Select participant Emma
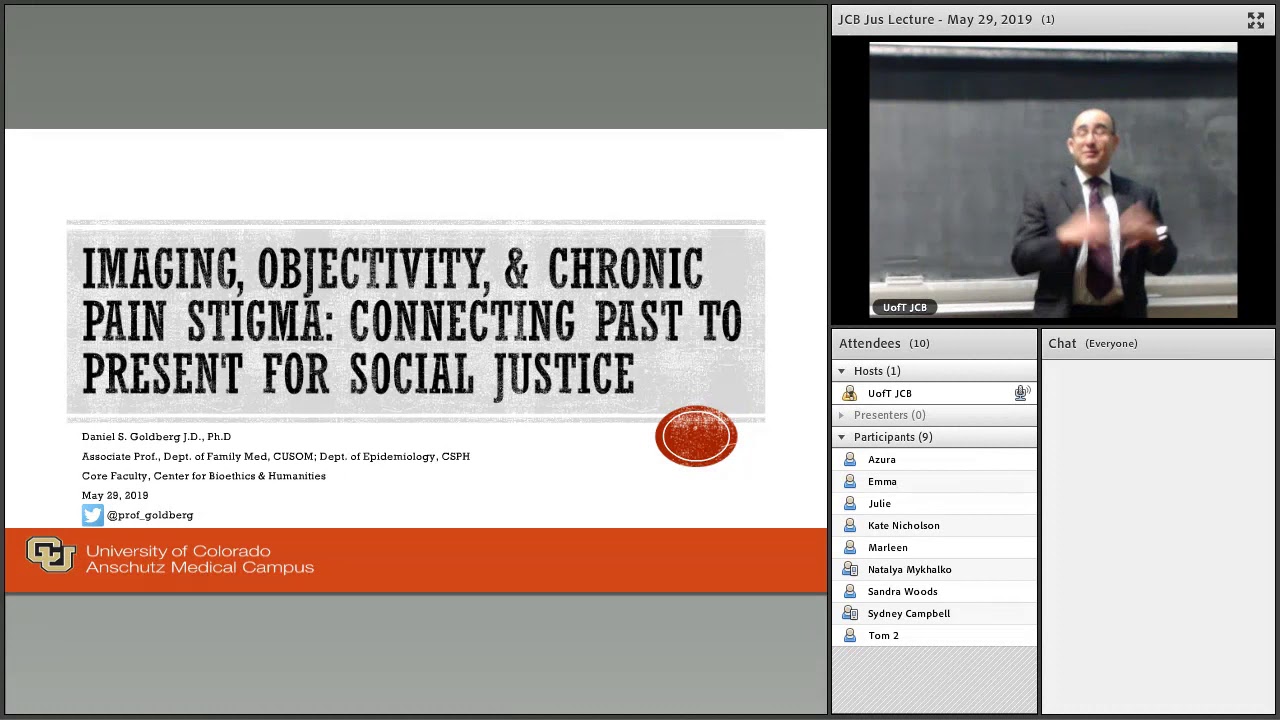This screenshot has height=720, width=1280. (x=934, y=481)
